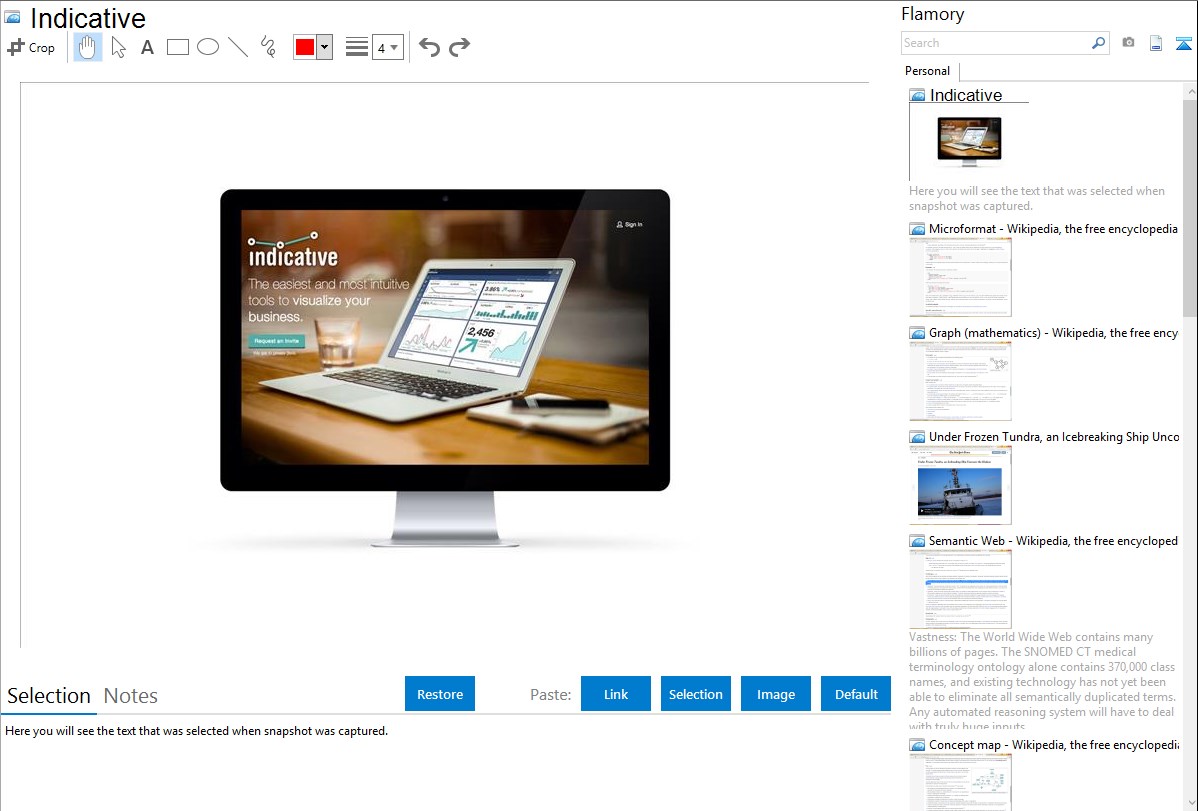Click the 'Paste:' label
This screenshot has width=1198, height=811.
click(x=550, y=695)
